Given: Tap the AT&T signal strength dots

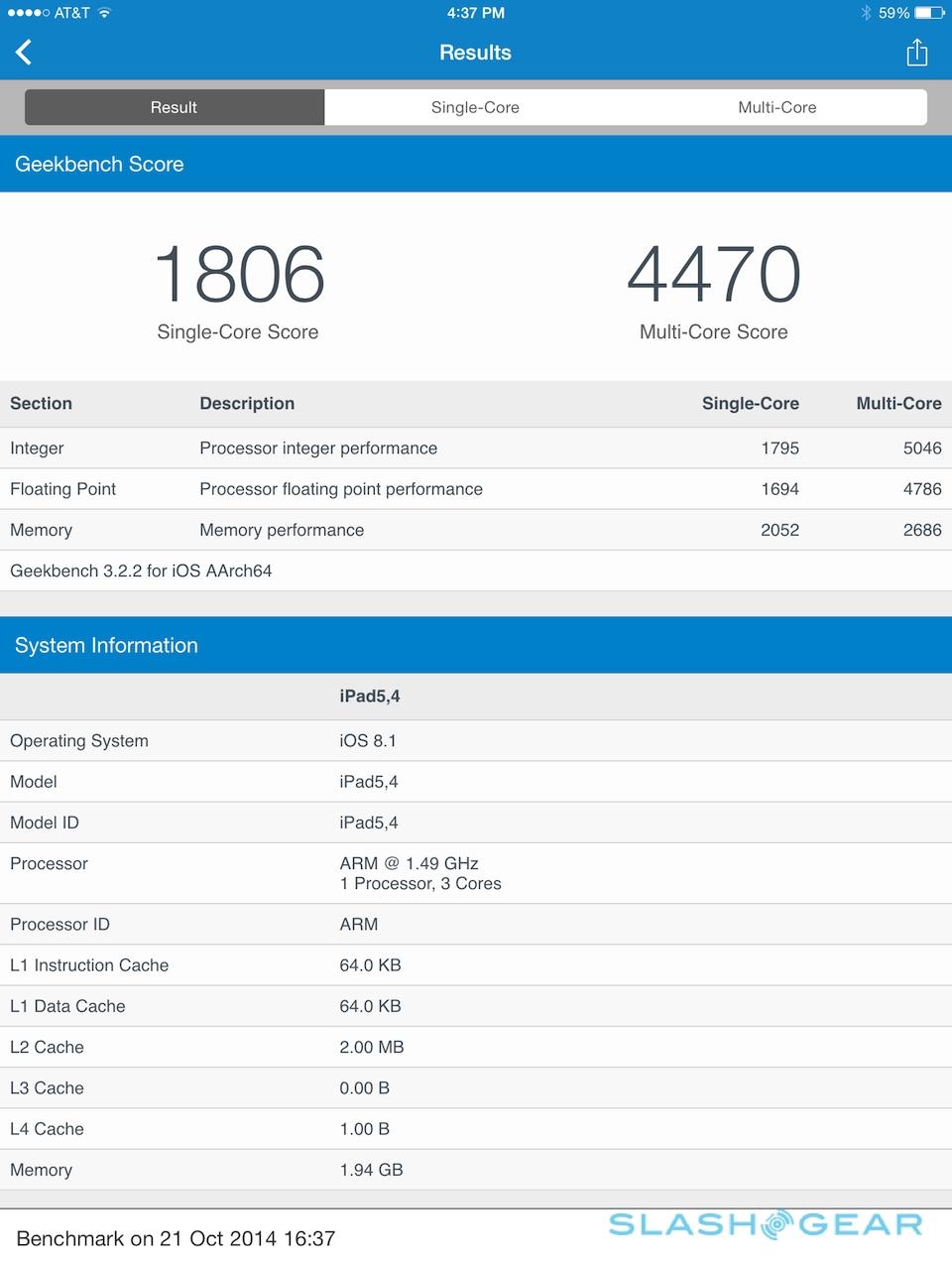Looking at the screenshot, I should click(x=27, y=13).
